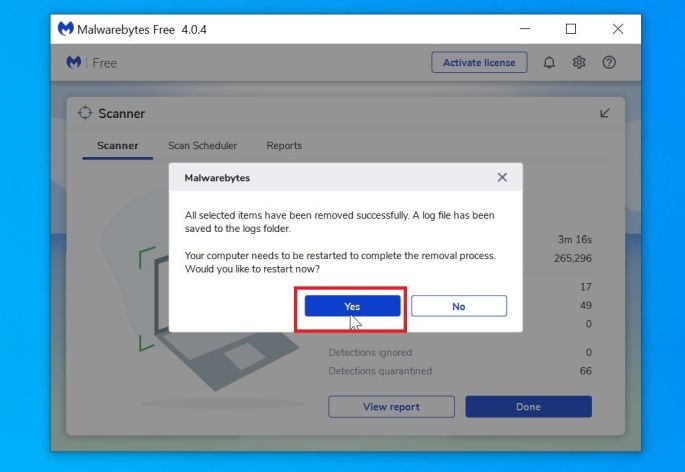685x472 pixels.
Task: Click scan duration value 3m 16s
Action: click(574, 239)
